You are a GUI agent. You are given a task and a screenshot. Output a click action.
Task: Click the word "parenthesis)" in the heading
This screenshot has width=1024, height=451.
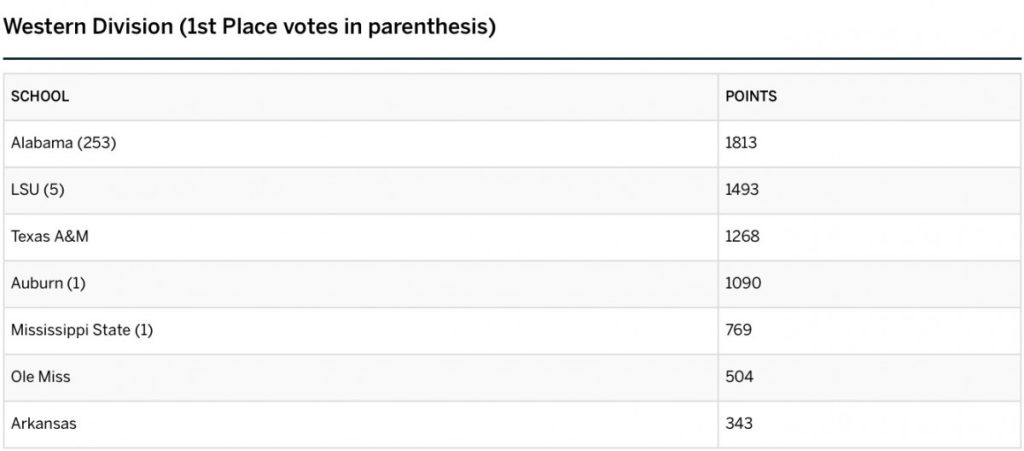[430, 28]
